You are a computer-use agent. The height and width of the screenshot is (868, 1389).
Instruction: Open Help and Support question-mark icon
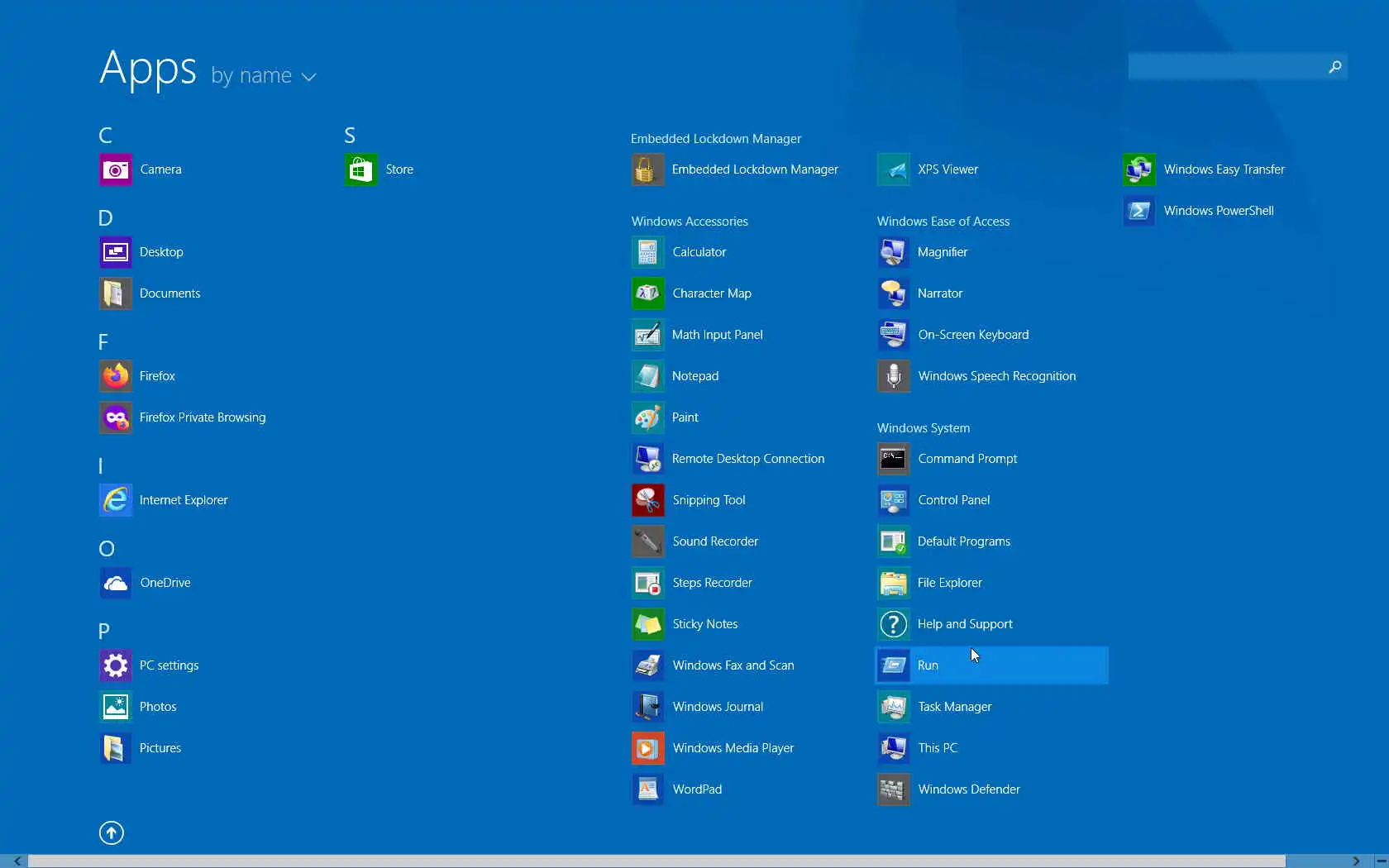(x=894, y=624)
